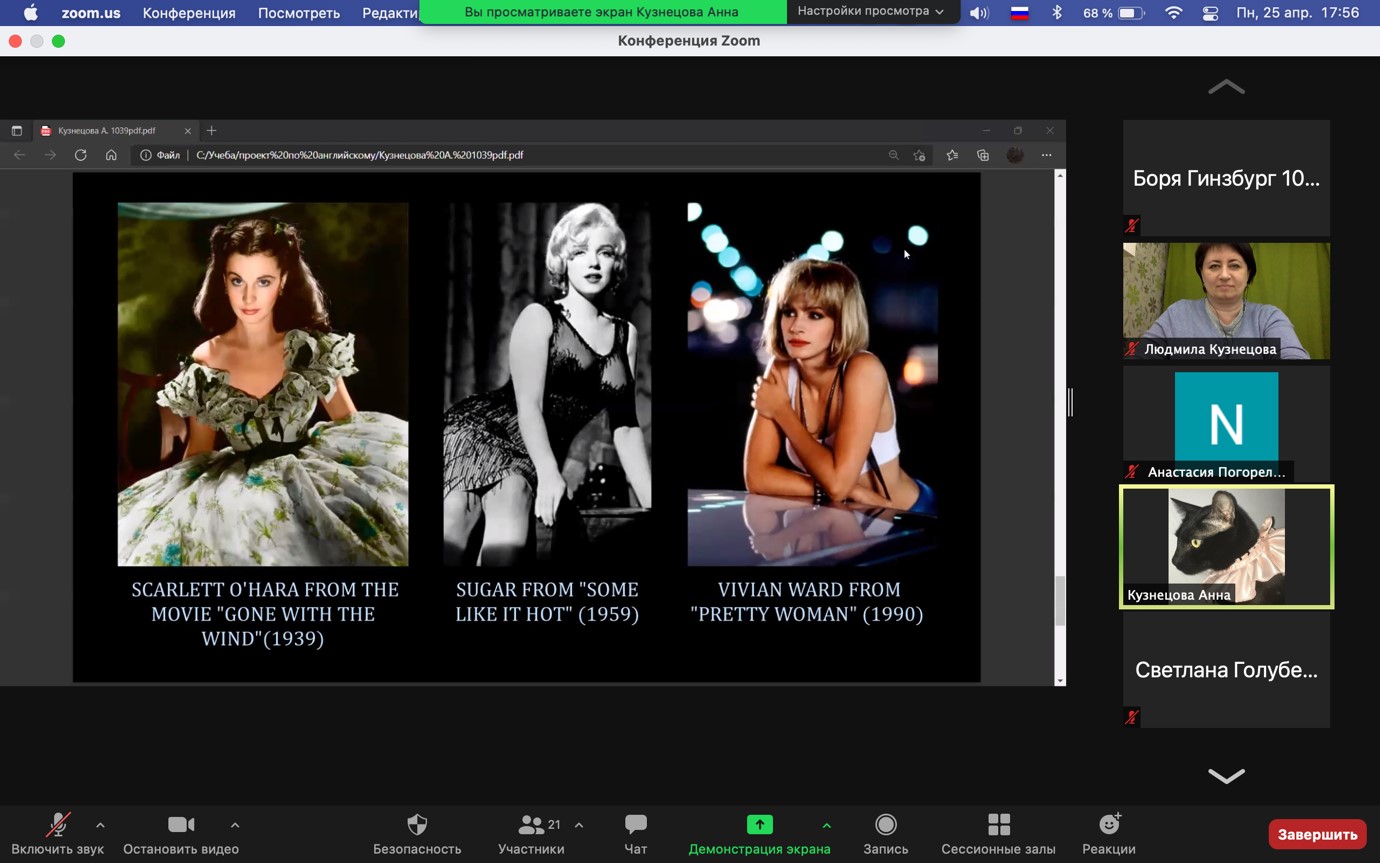Open Wi-Fi menu bar icon
The height and width of the screenshot is (863, 1380).
[1174, 13]
